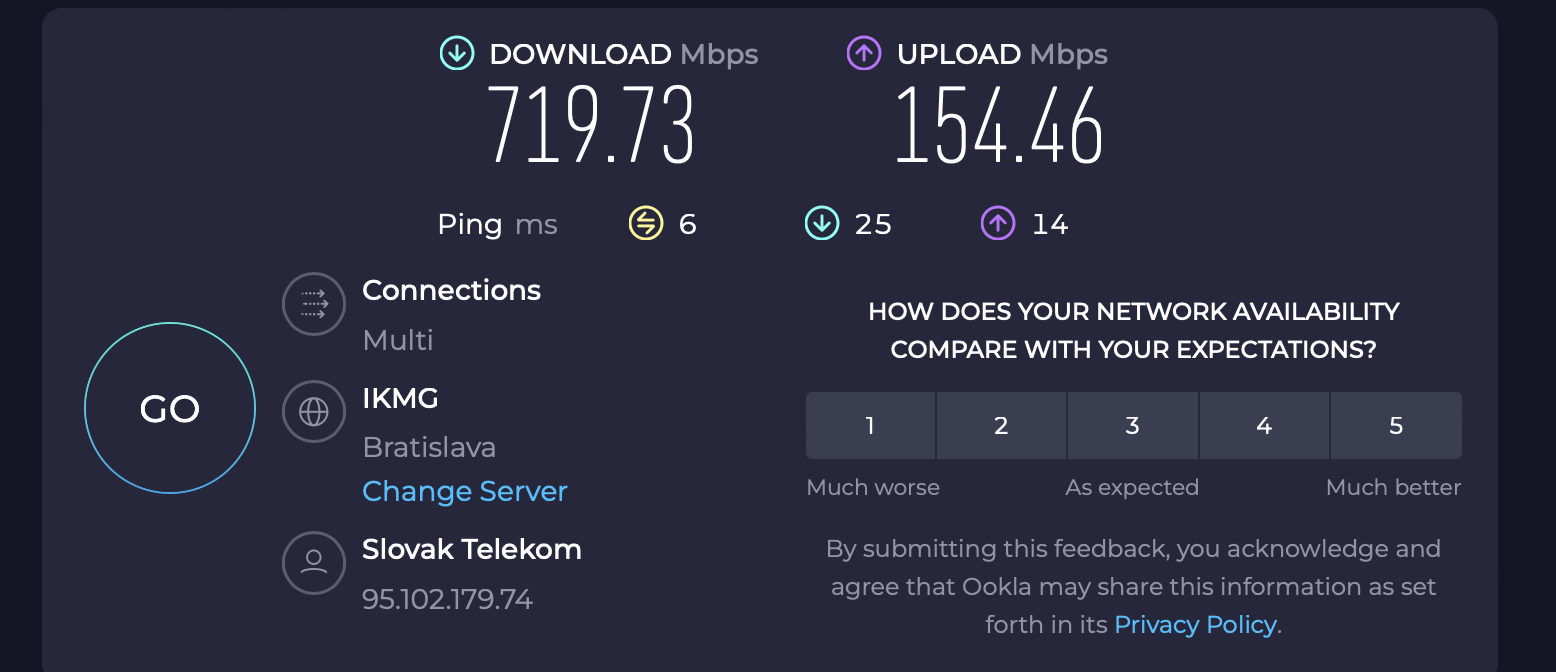Click the teal download ping icon
Image resolution: width=1556 pixels, height=672 pixels.
coord(822,224)
